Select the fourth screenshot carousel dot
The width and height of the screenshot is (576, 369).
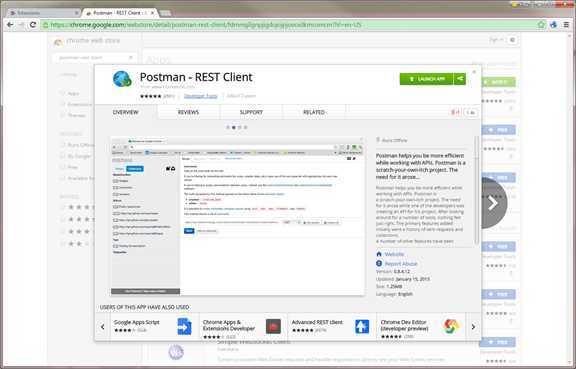pos(245,127)
